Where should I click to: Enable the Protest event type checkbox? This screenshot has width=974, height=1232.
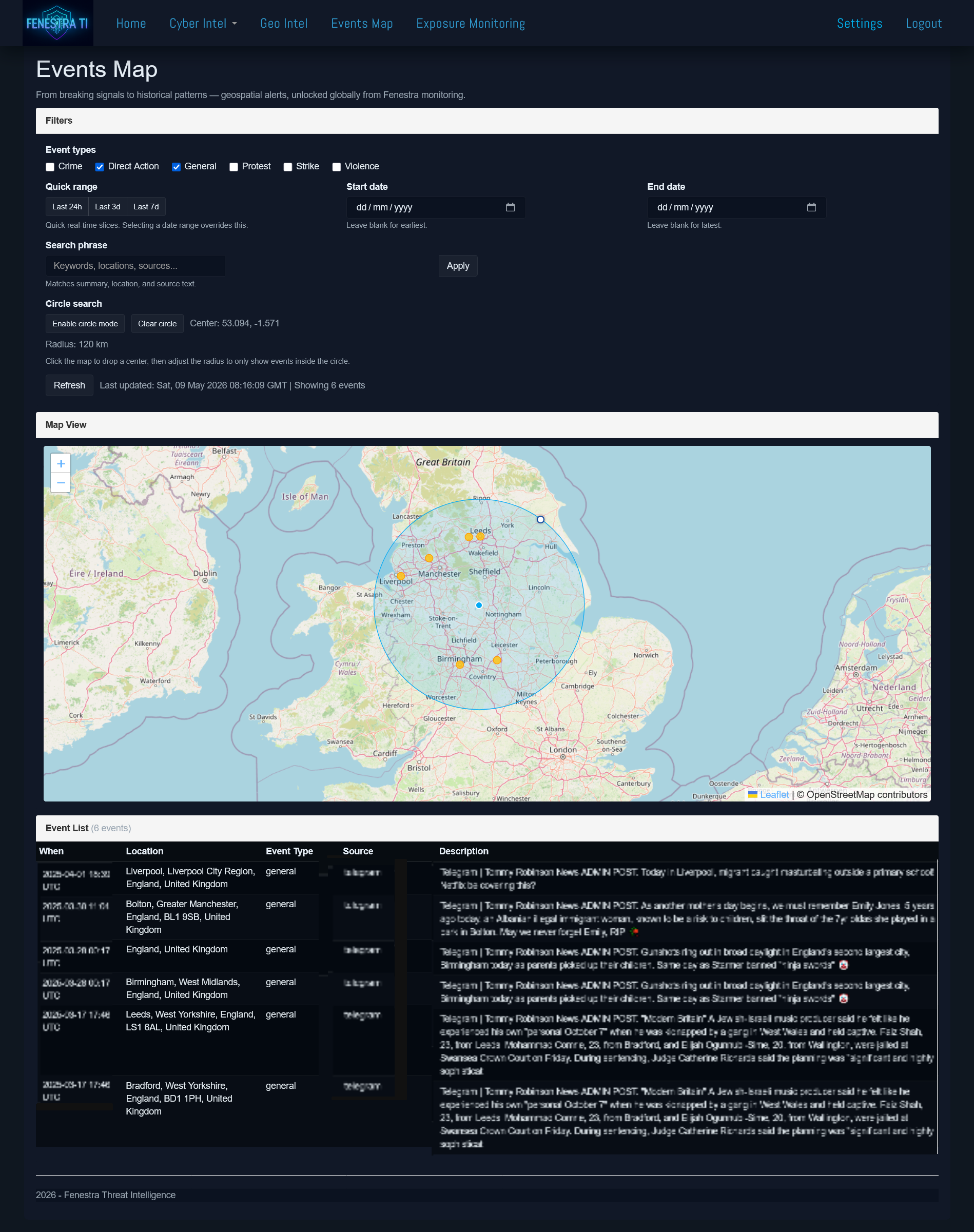pyautogui.click(x=234, y=166)
